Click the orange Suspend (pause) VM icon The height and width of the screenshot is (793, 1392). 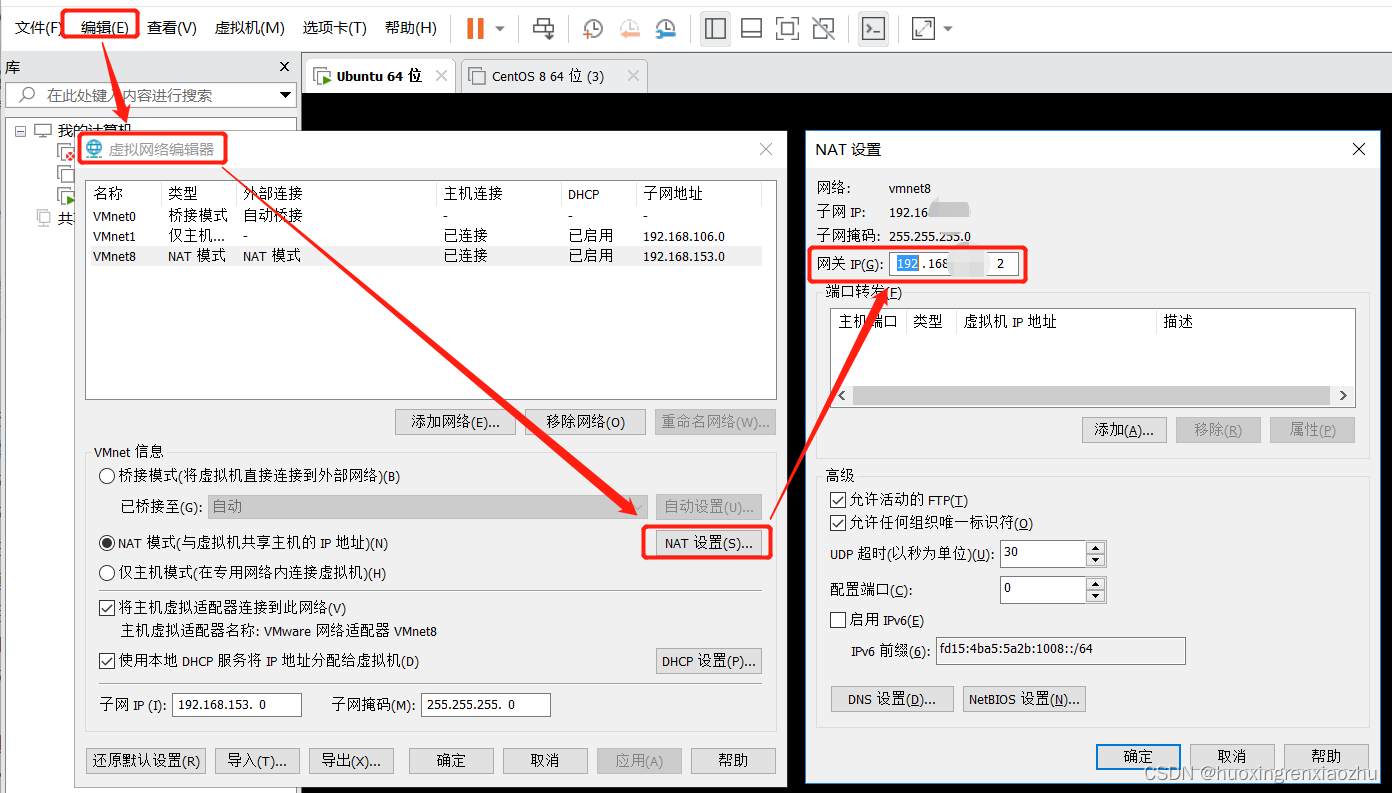475,28
